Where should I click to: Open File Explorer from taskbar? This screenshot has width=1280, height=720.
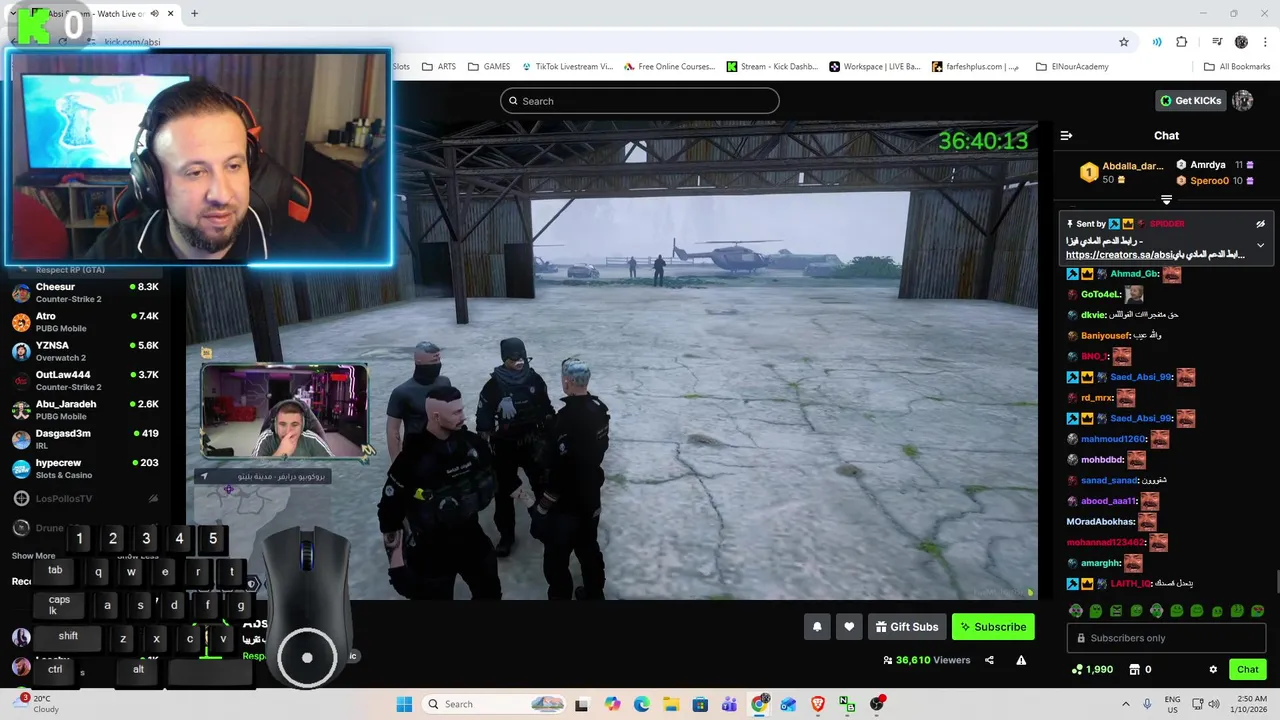coord(671,704)
